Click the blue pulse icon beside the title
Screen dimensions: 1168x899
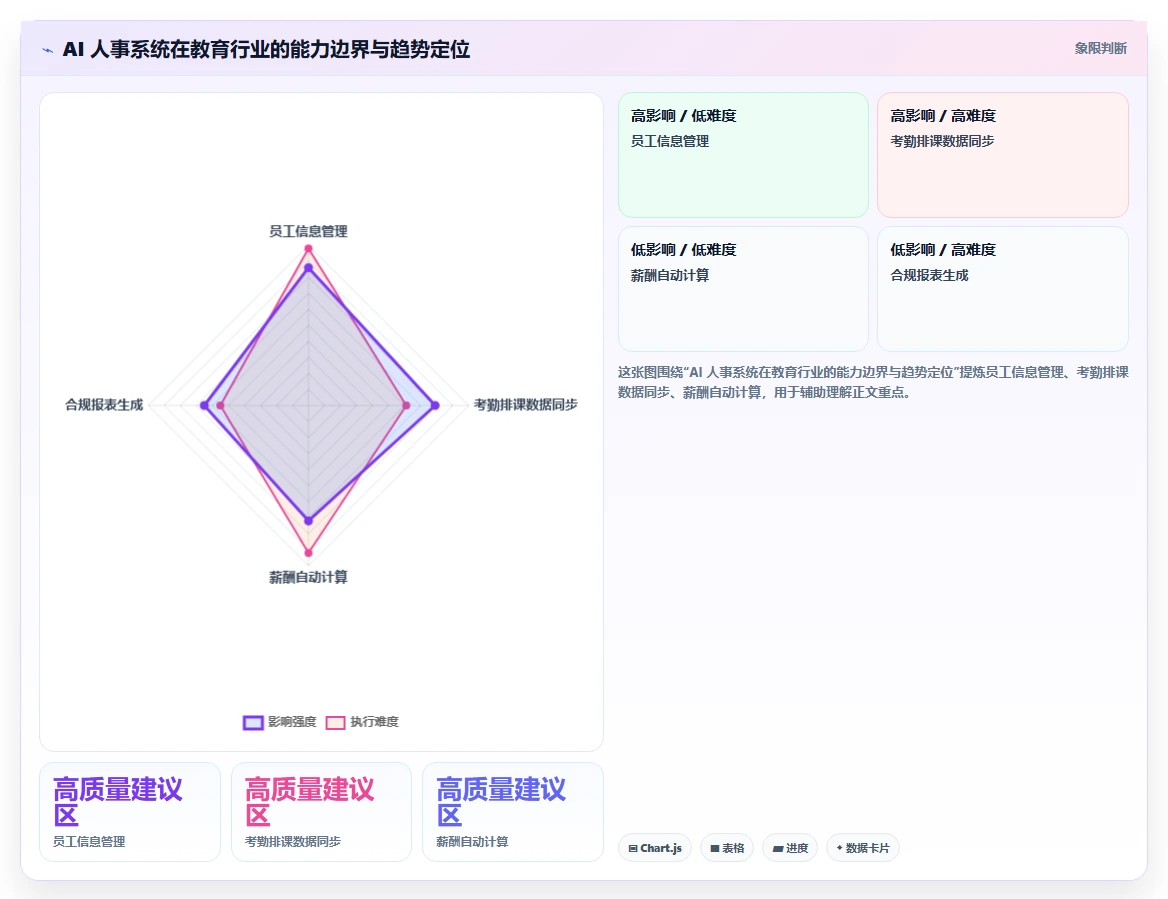(x=48, y=51)
